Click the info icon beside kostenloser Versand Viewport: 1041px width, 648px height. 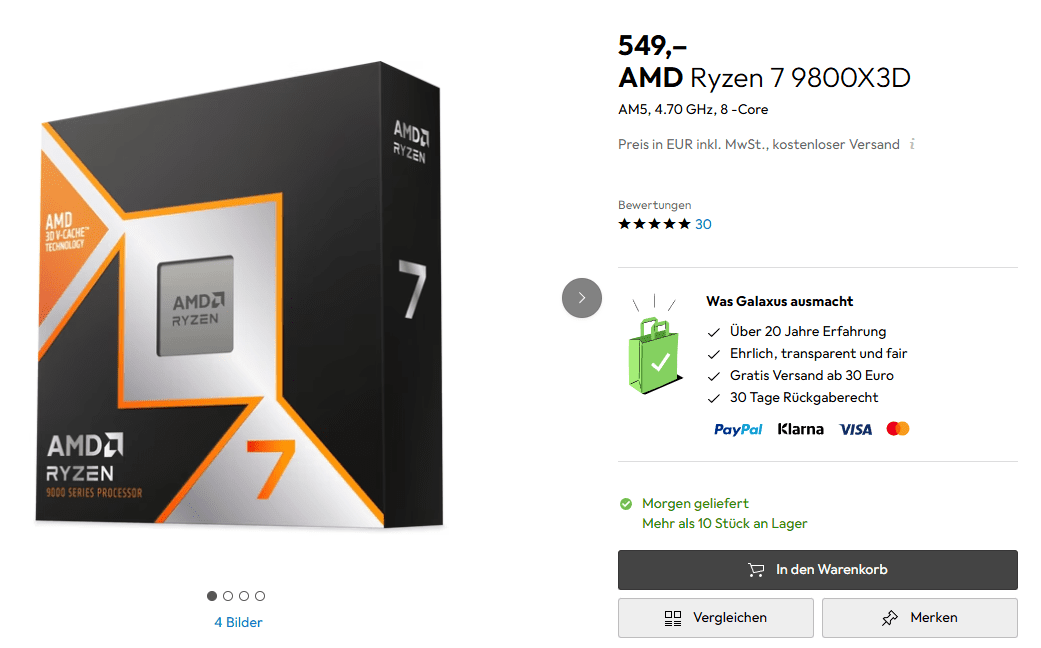click(x=911, y=144)
